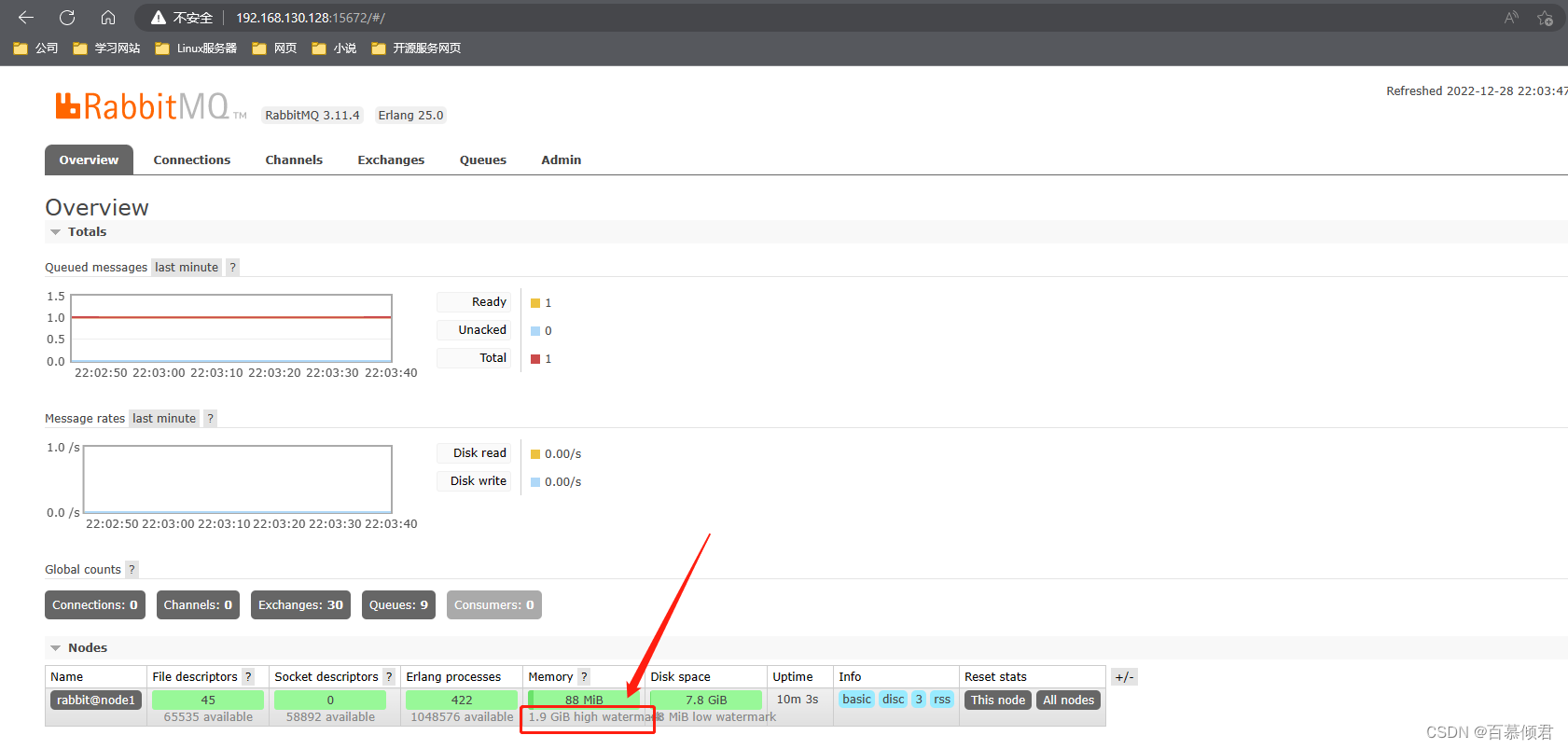Image resolution: width=1568 pixels, height=749 pixels.
Task: Switch to the Queues tab
Action: [483, 160]
